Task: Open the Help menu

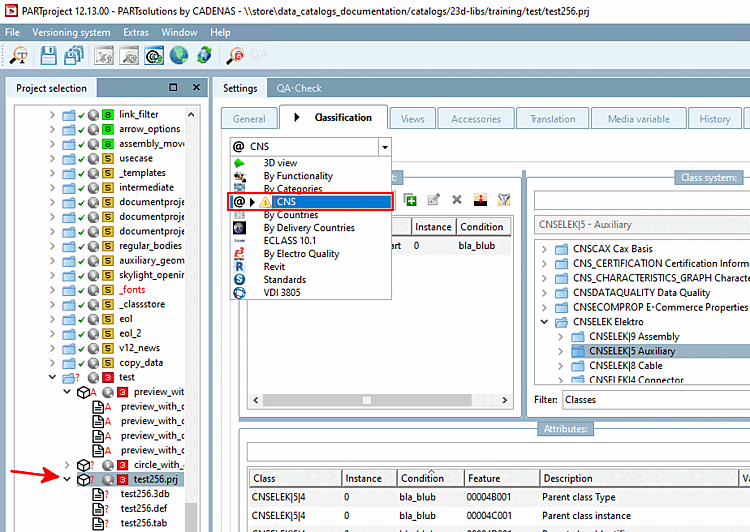Action: coord(220,33)
